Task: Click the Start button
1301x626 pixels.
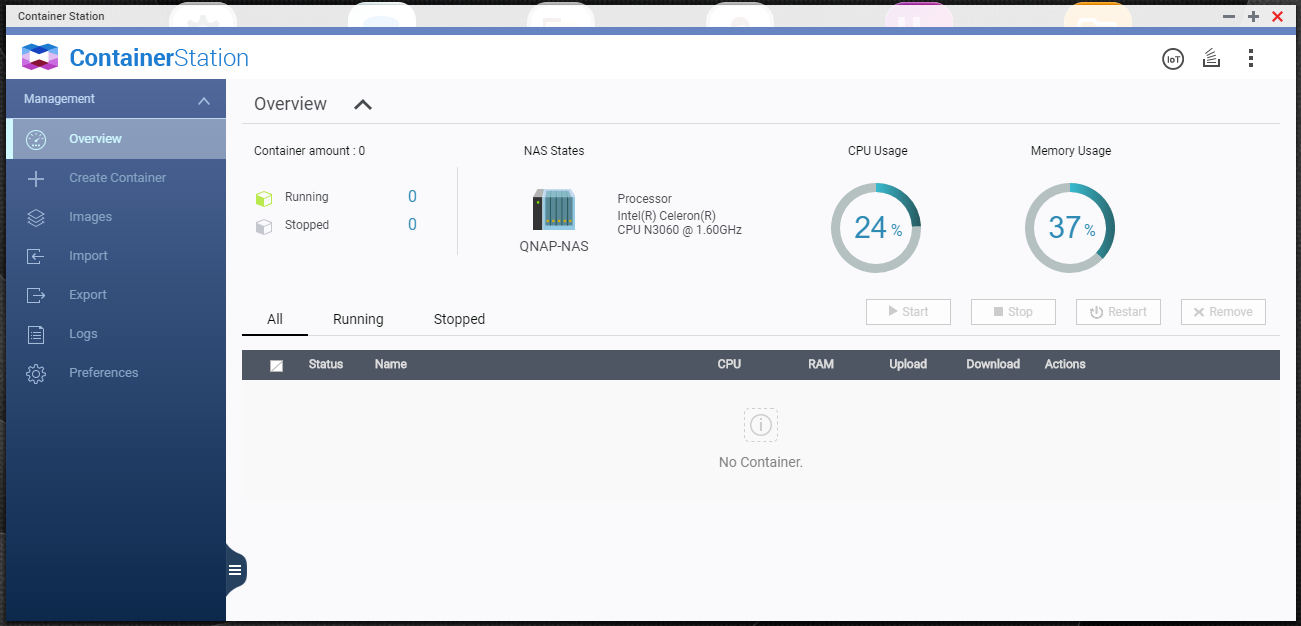Action: (908, 312)
